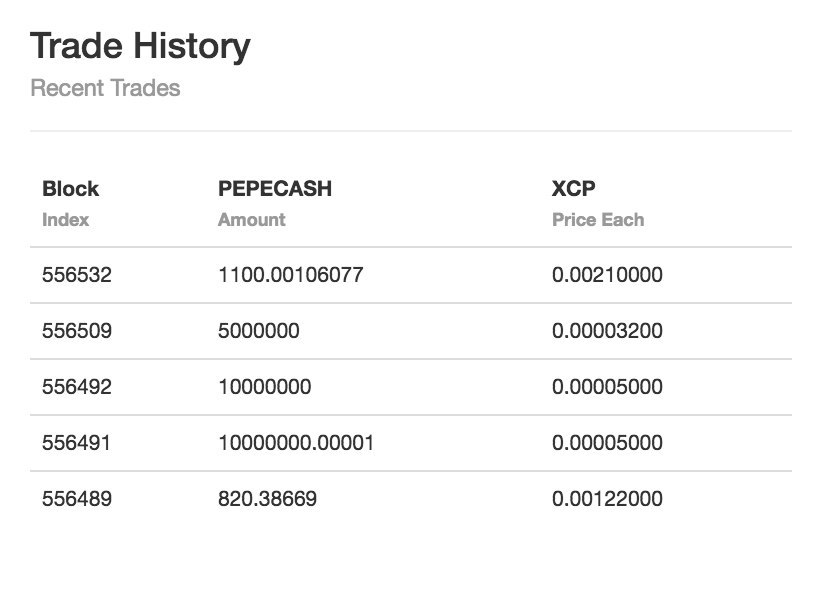Click price 0.00003200
Screen dimensions: 834x606
(x=607, y=330)
